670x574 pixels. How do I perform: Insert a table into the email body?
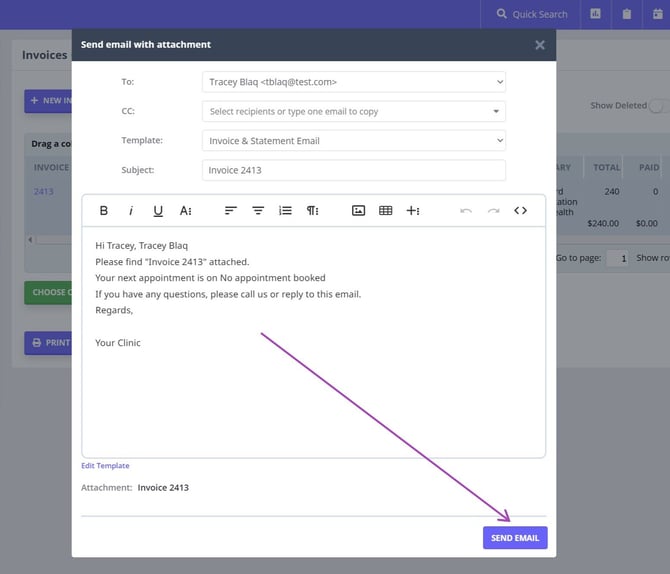(x=385, y=211)
